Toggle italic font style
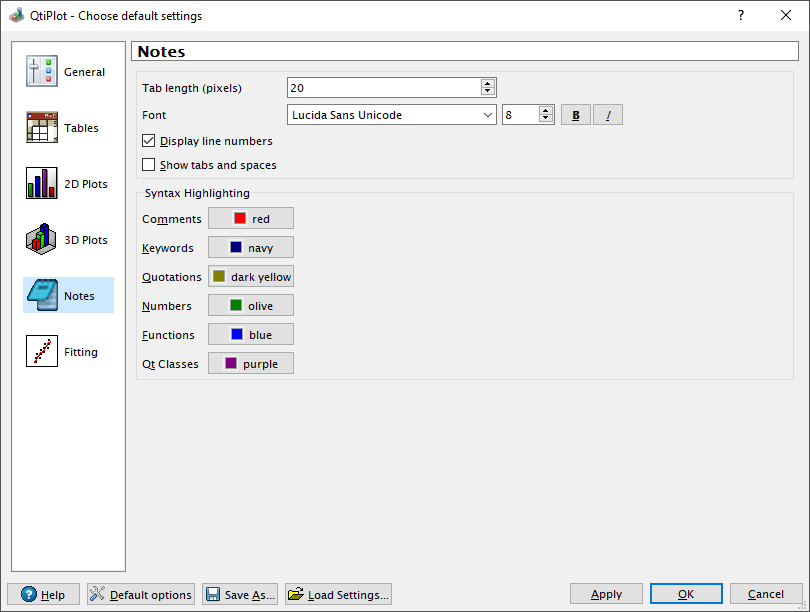The width and height of the screenshot is (810, 612). pos(608,114)
